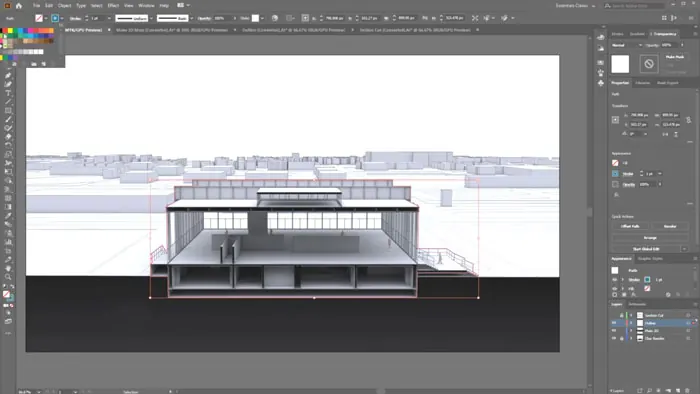The image size is (700, 394).
Task: Expand Stroke row in Appearance panel
Action: click(623, 280)
